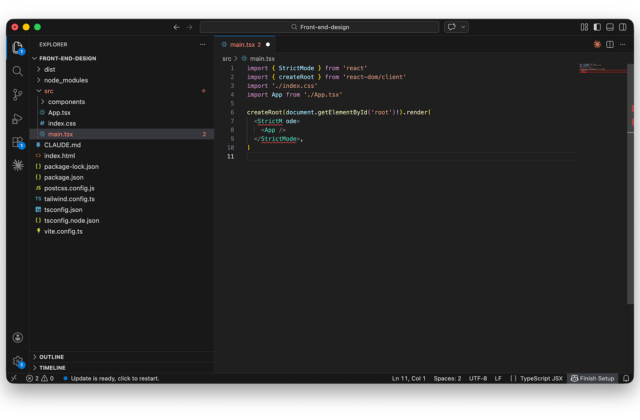The width and height of the screenshot is (640, 420).
Task: Open editor more actions ellipsis
Action: pos(622,44)
